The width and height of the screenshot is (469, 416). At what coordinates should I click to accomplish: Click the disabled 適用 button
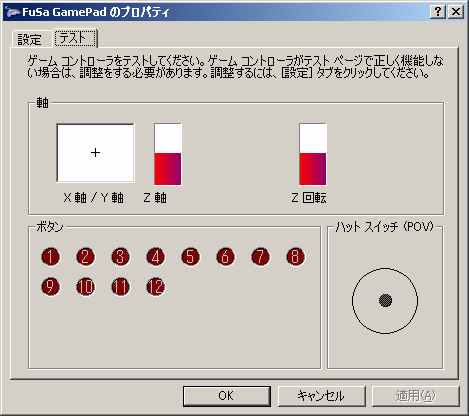tap(415, 396)
